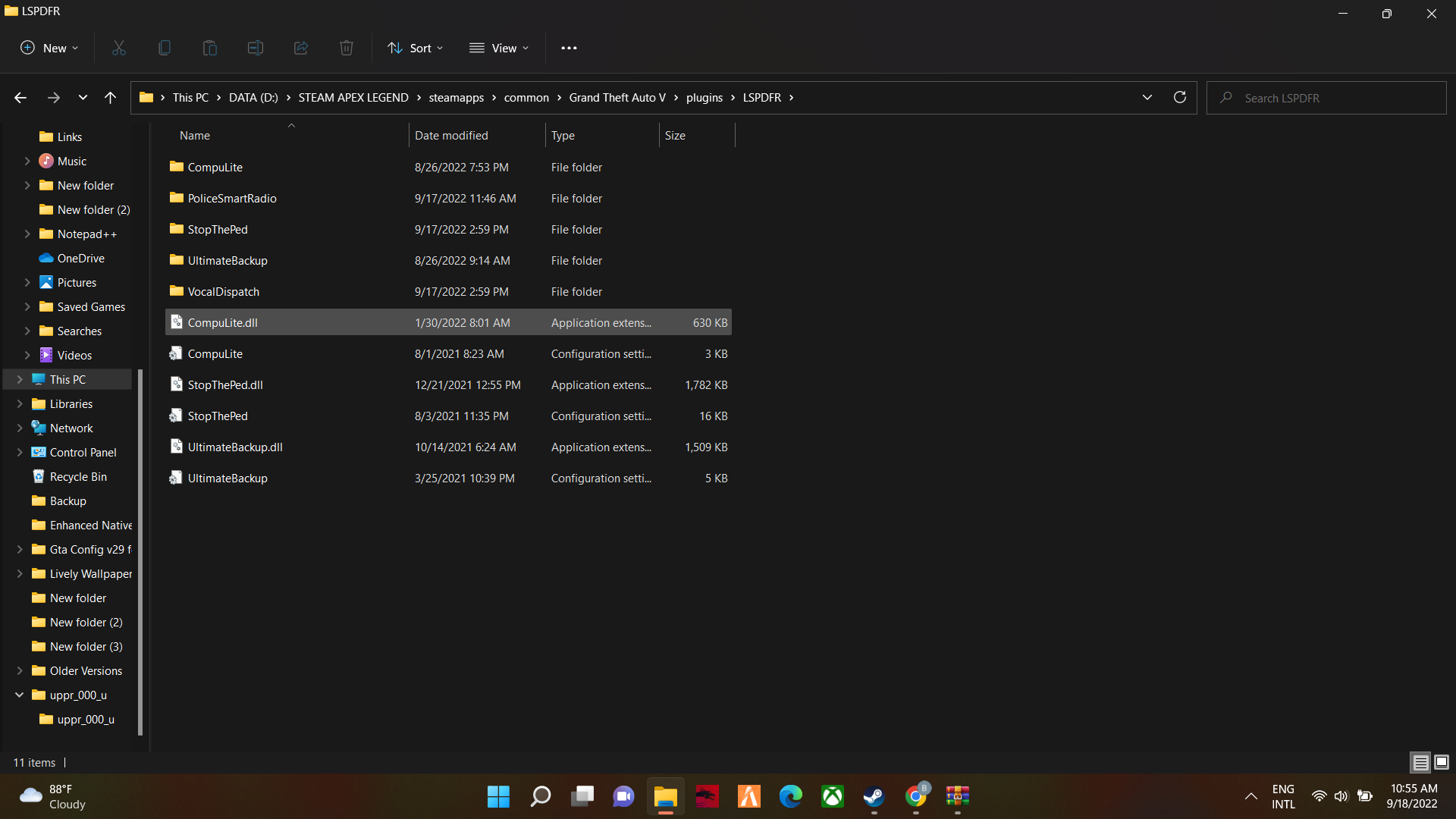Click the Copy icon in toolbar

click(x=165, y=48)
